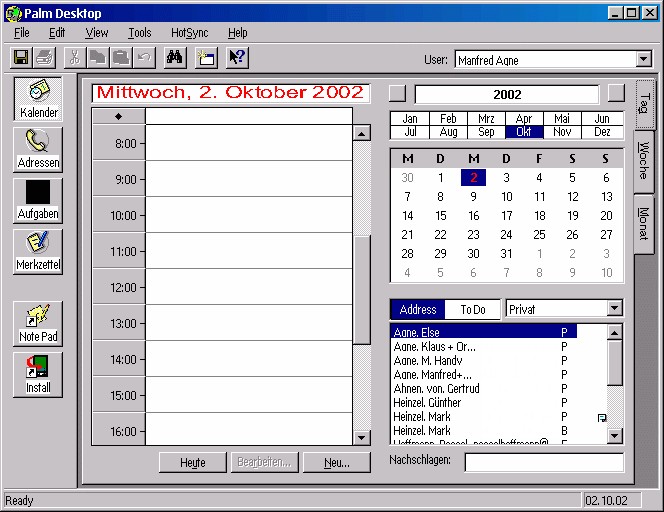Screen dimensions: 664x512
Task: Pick October 31 in the calendar
Action: pyautogui.click(x=506, y=254)
